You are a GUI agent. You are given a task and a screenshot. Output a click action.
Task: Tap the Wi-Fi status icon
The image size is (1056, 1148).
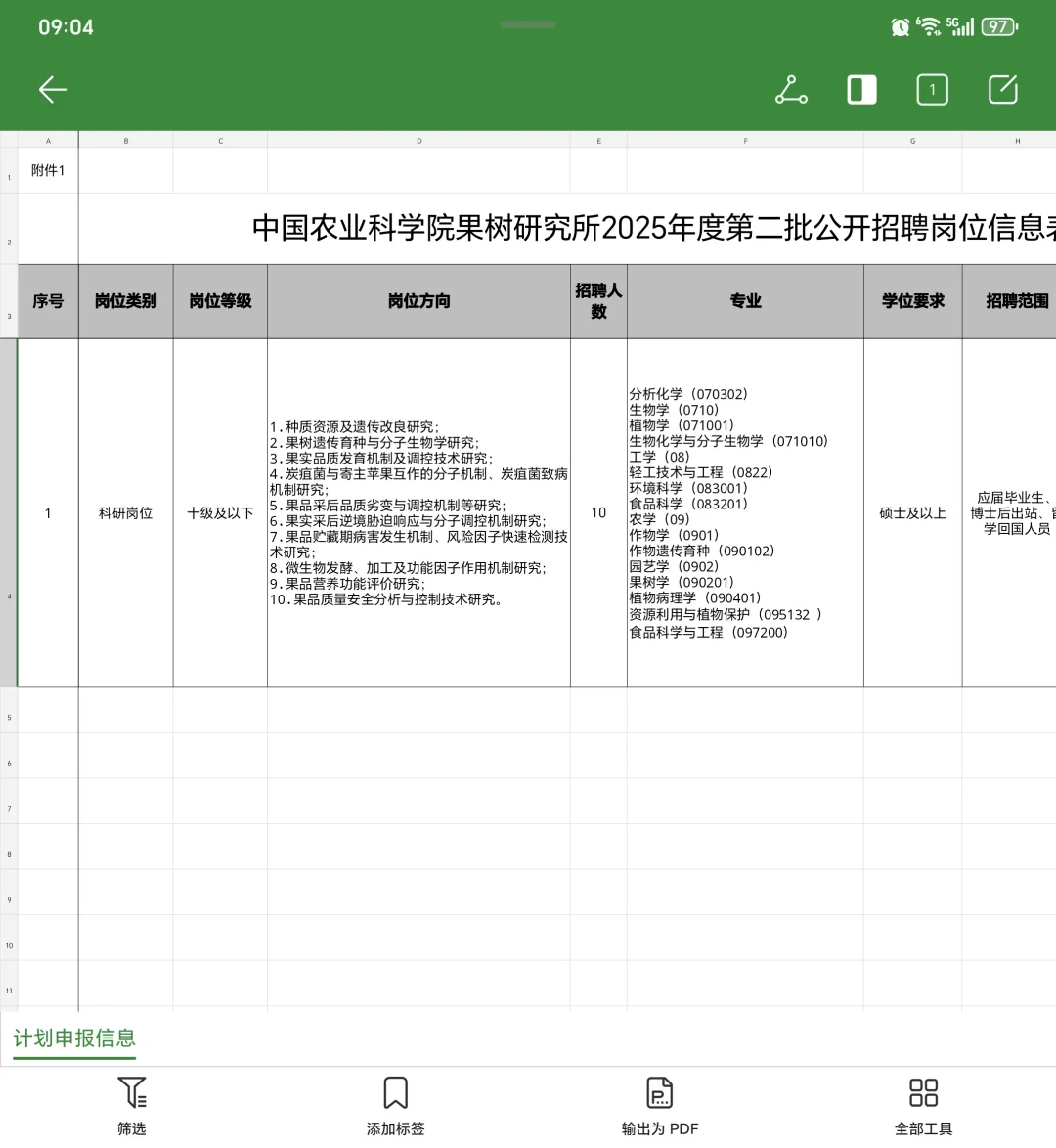pos(929,27)
